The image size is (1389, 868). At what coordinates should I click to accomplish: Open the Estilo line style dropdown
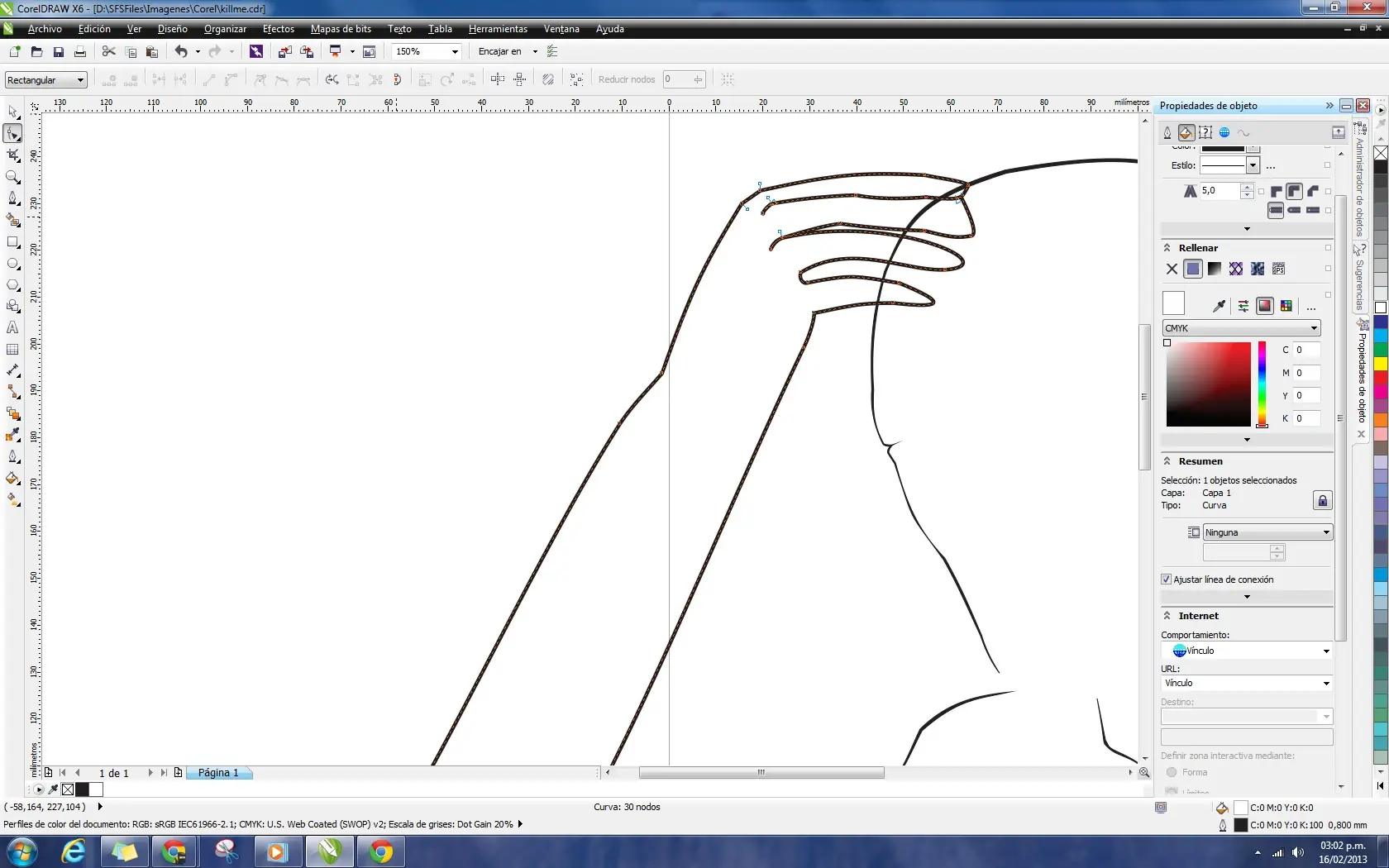[1253, 165]
